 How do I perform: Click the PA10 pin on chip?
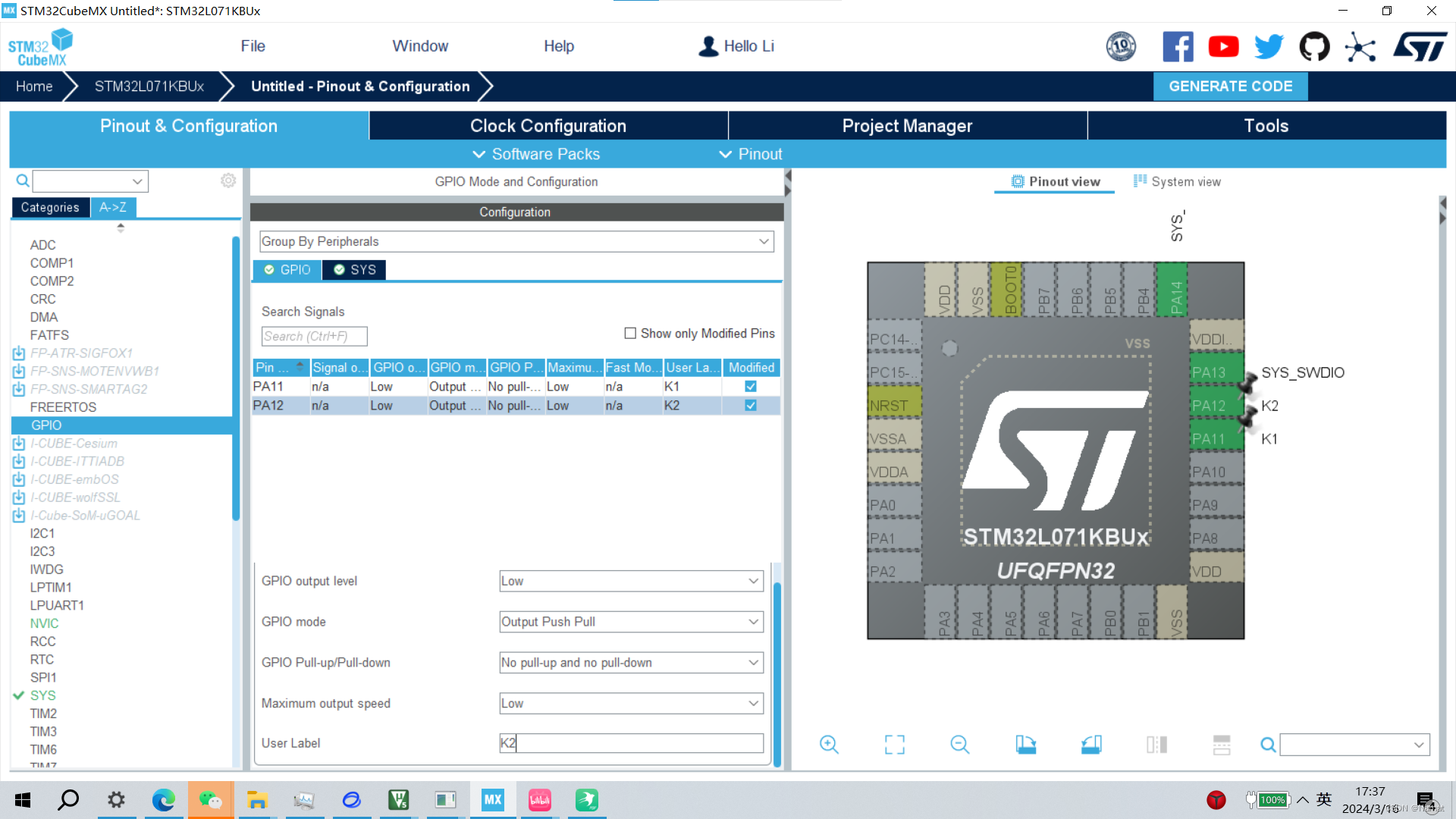point(1216,472)
